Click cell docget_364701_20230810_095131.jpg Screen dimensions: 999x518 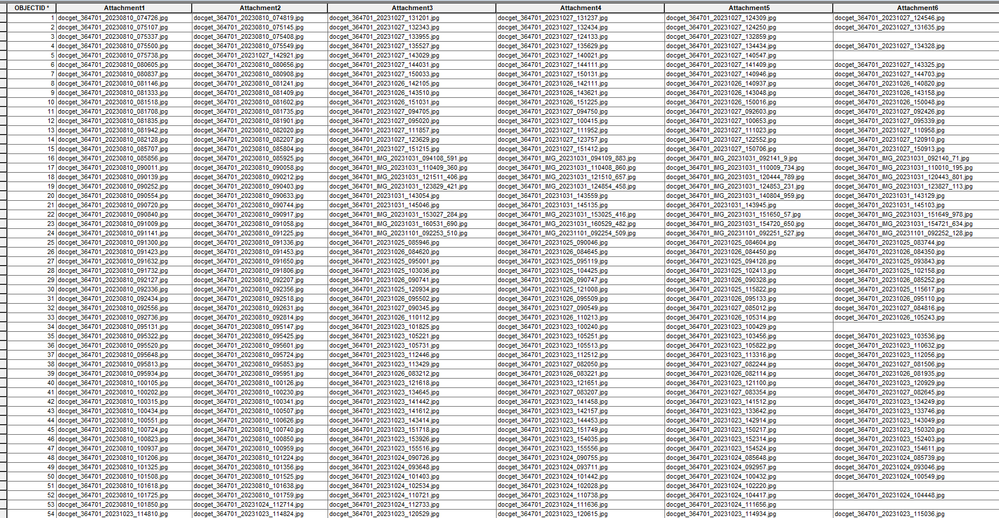click(124, 327)
